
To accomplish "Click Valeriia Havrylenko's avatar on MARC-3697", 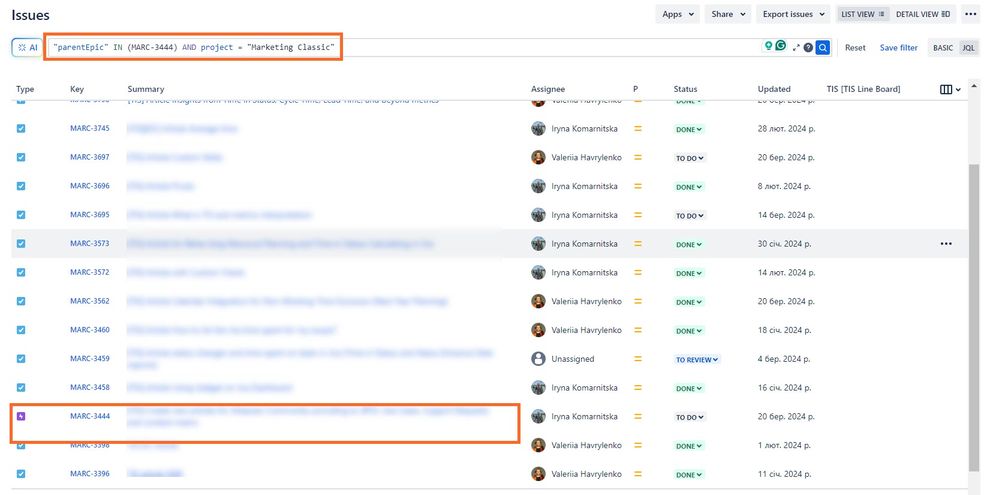I will click(x=538, y=157).
